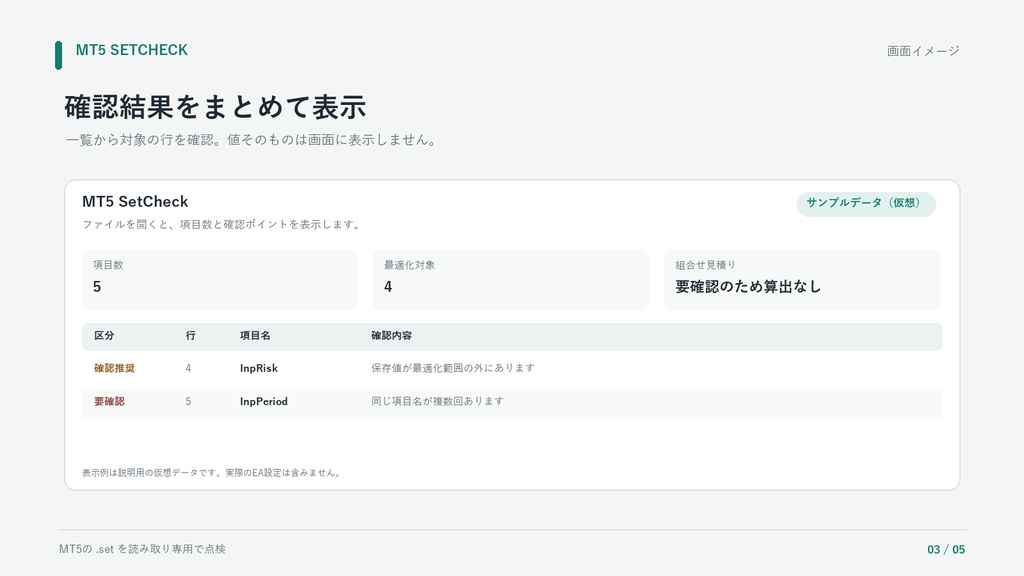This screenshot has width=1024, height=576.
Task: Click the 要確認 status in InpPeriod row
Action: (x=109, y=402)
